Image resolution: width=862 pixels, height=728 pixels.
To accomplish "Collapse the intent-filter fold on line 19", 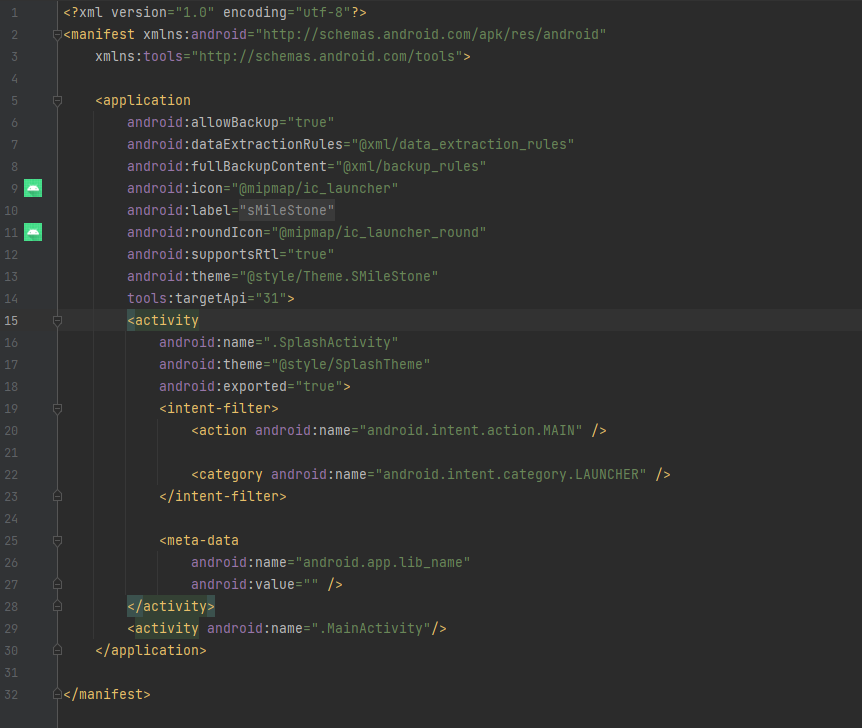I will click(x=57, y=409).
